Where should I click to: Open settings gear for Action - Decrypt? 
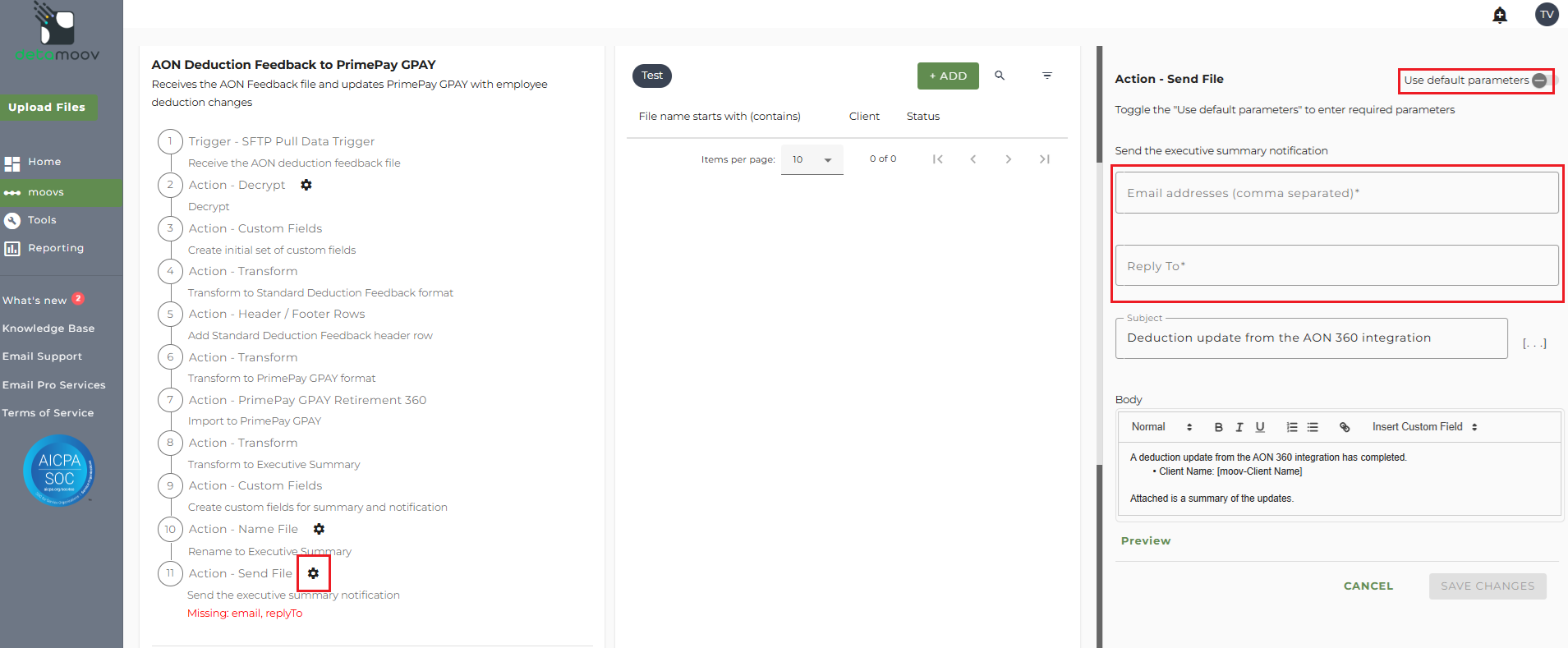[x=306, y=185]
